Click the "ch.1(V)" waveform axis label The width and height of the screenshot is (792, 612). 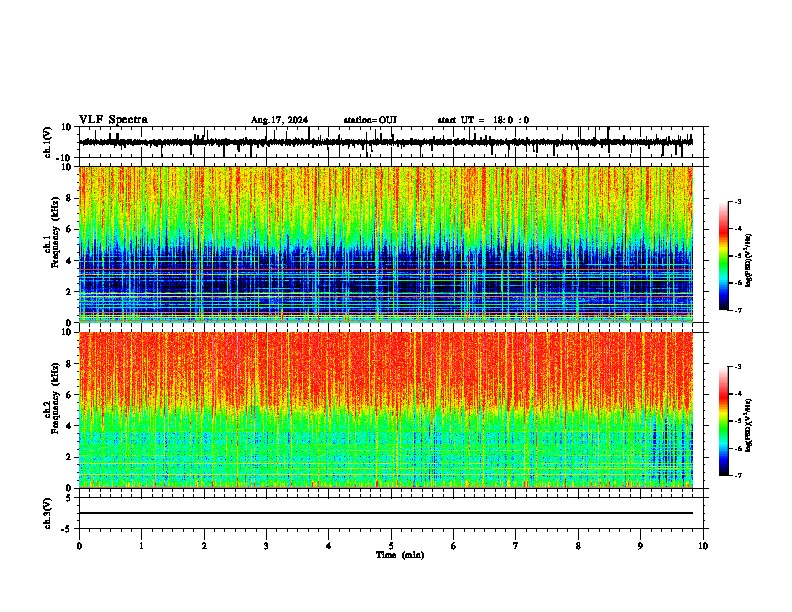pos(48,142)
